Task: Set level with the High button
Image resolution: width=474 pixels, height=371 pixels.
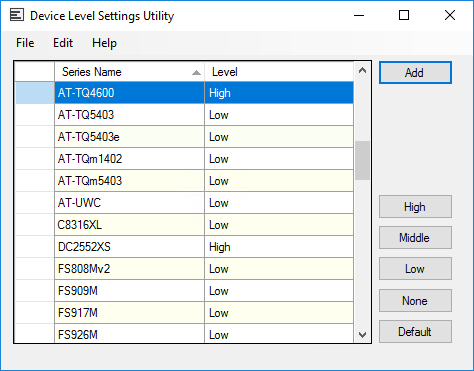Action: (415, 207)
